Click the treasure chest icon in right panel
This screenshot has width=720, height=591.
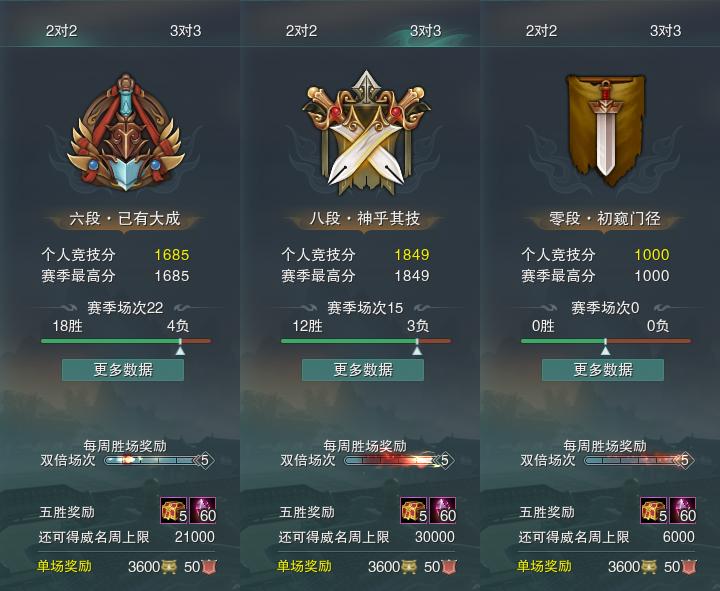[654, 510]
